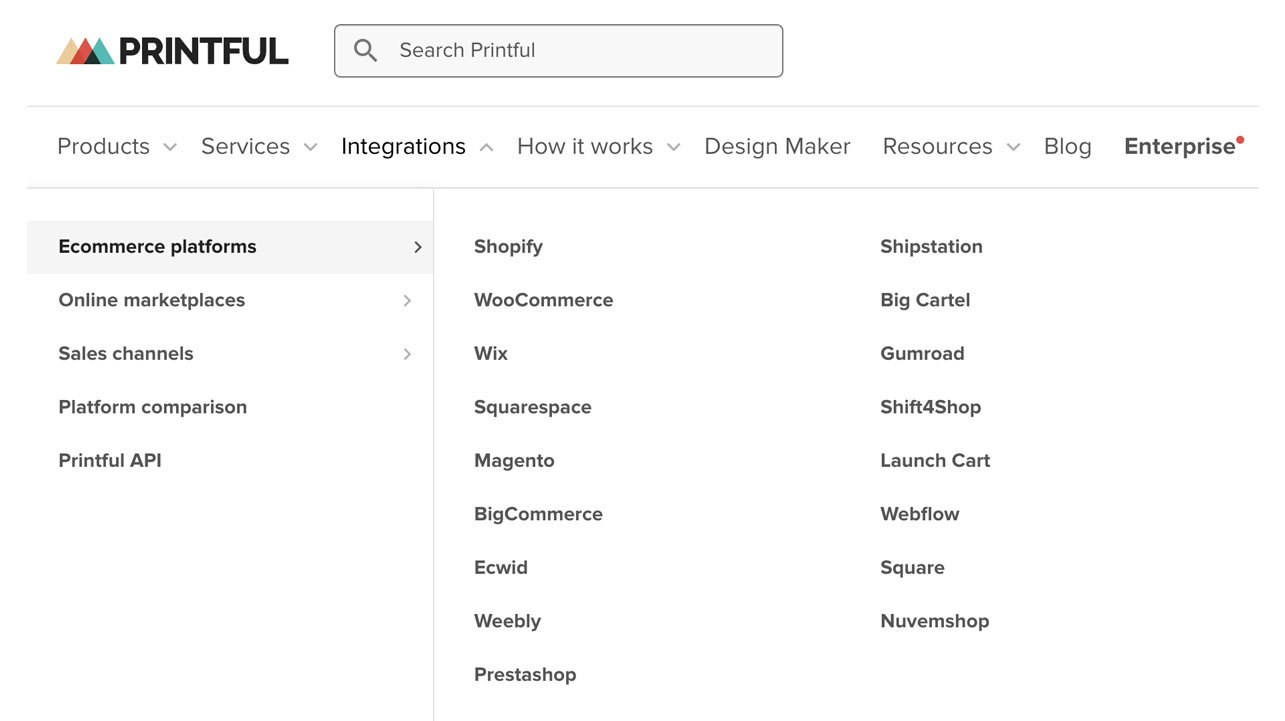Click the Integrations menu item

403,146
